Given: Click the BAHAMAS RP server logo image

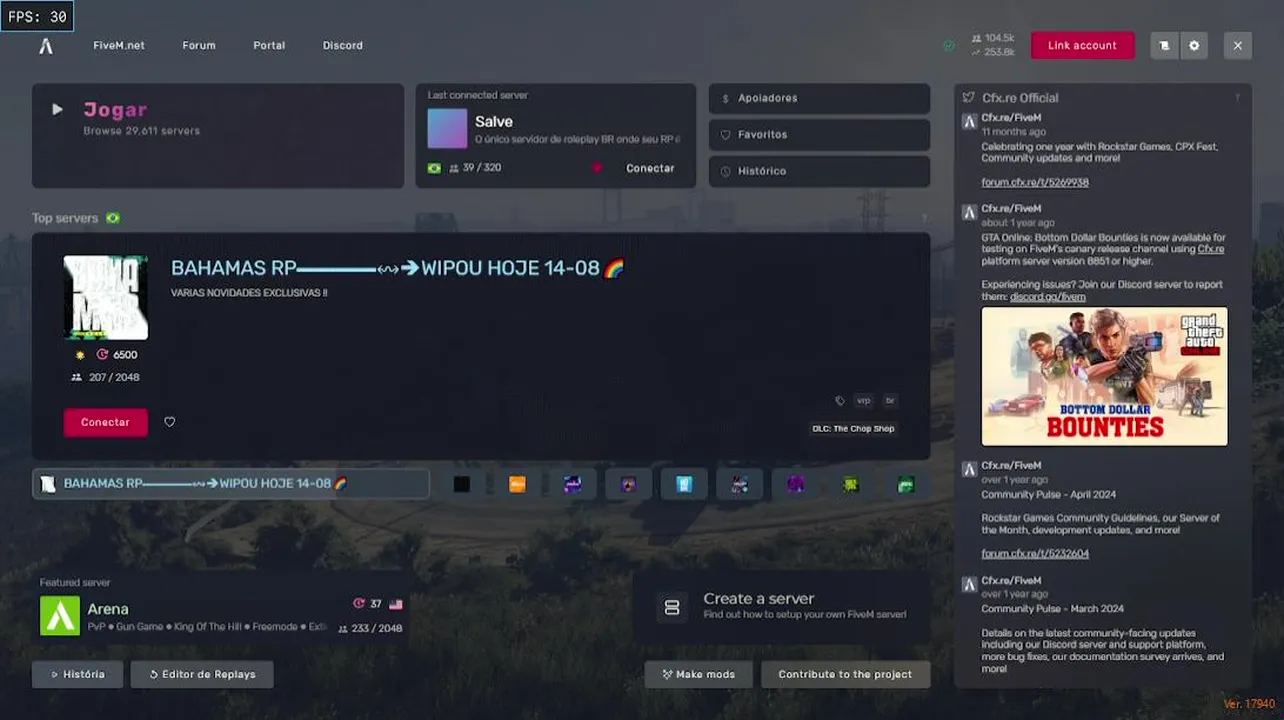Looking at the screenshot, I should click(106, 297).
